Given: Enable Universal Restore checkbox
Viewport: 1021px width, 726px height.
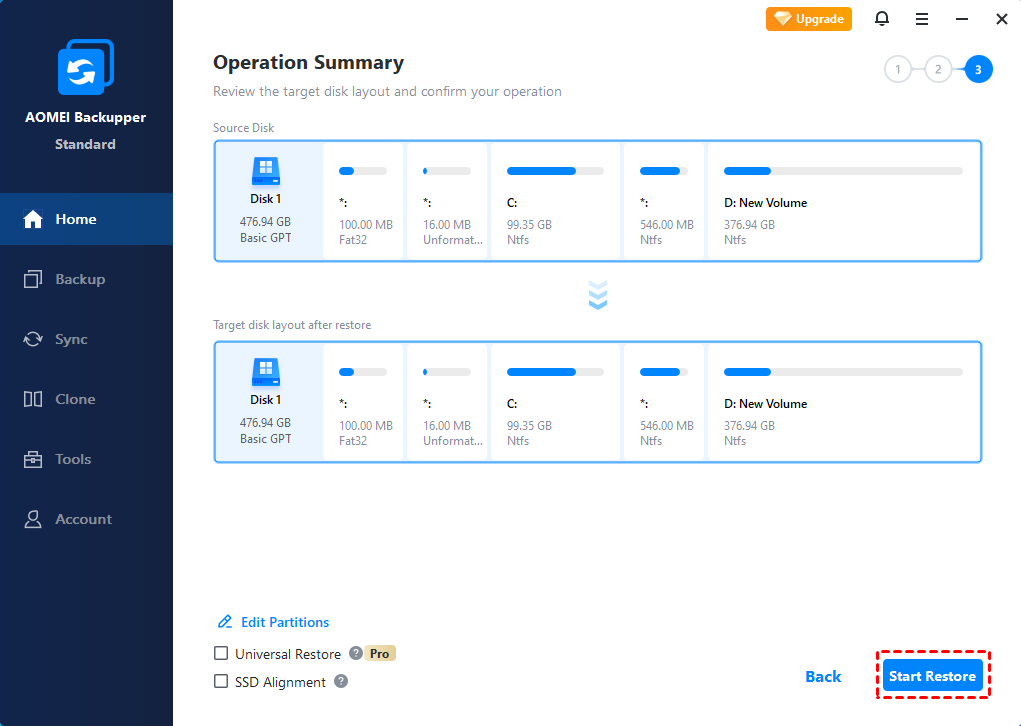Looking at the screenshot, I should pyautogui.click(x=221, y=653).
